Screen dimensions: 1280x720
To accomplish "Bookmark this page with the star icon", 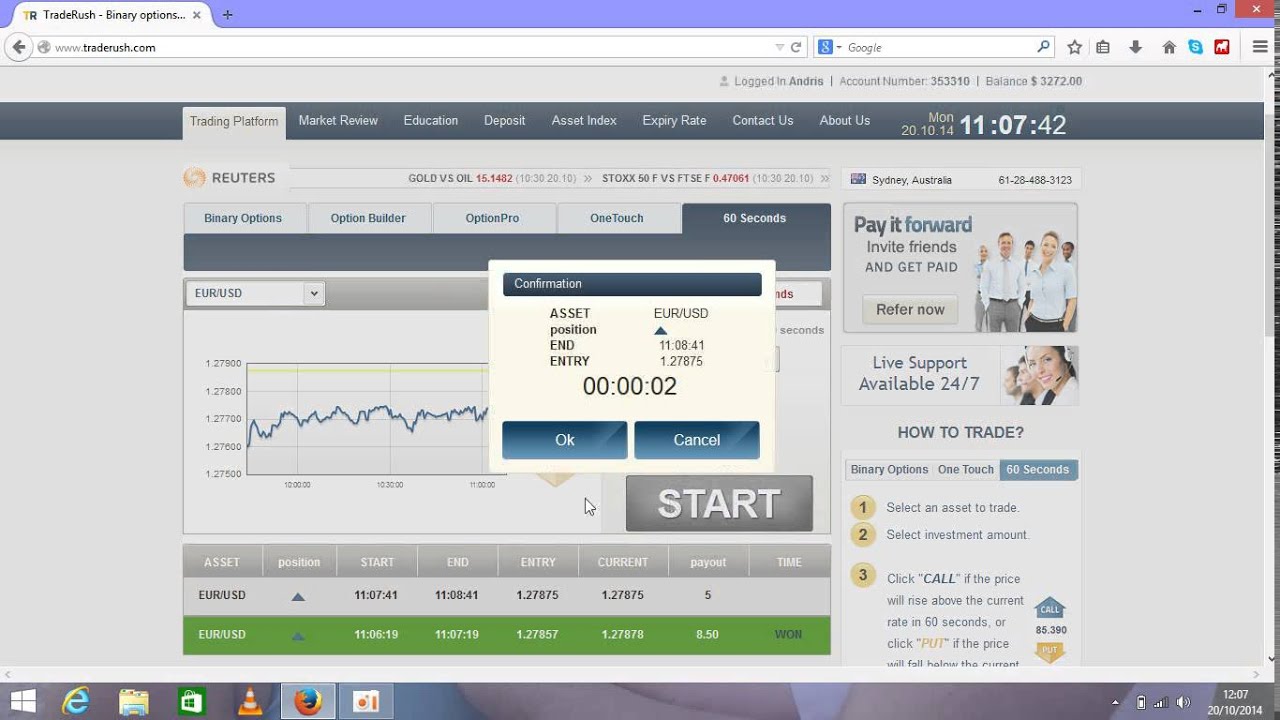I will point(1075,47).
